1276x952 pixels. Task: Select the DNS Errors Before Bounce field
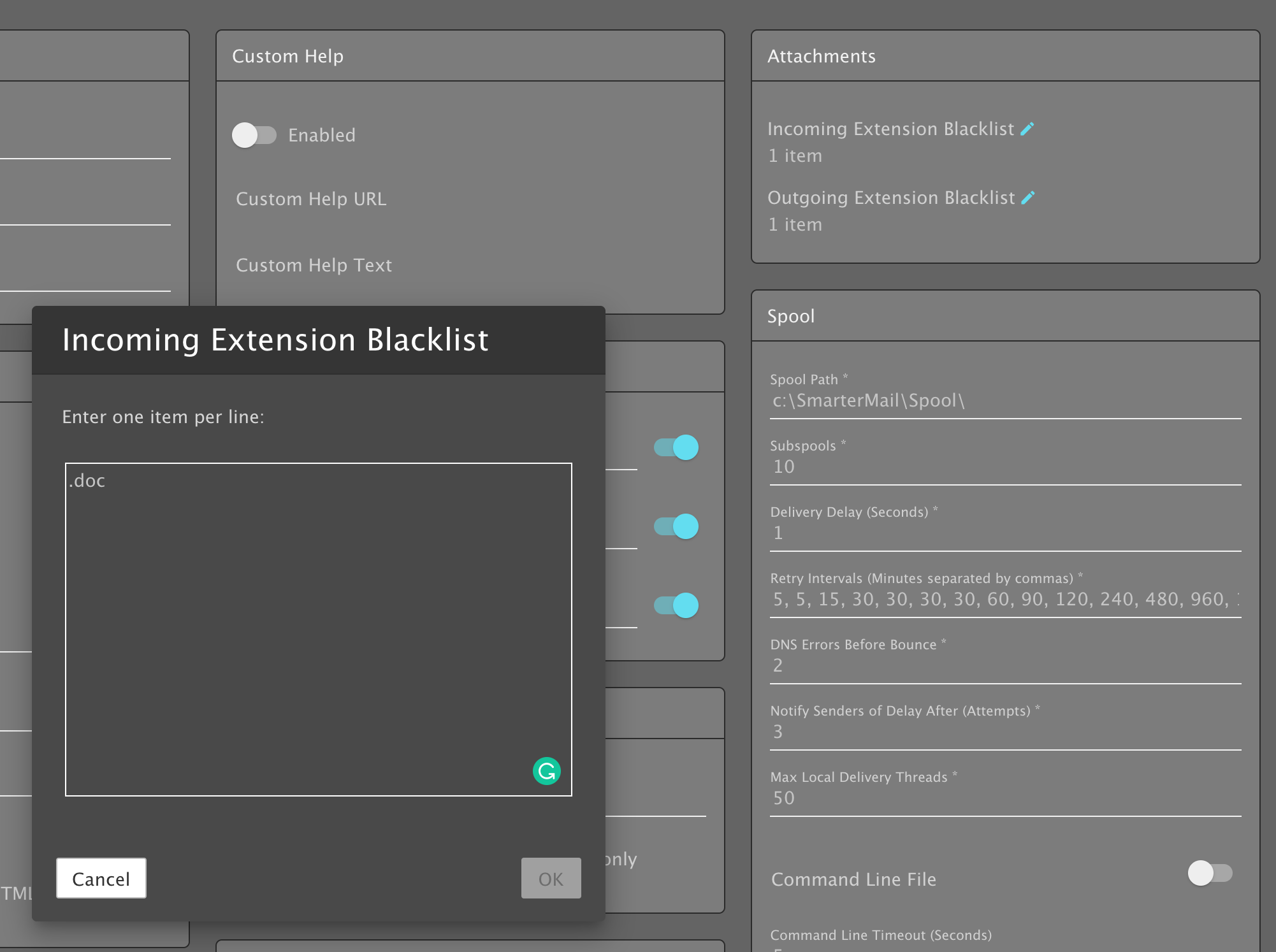click(x=1004, y=666)
